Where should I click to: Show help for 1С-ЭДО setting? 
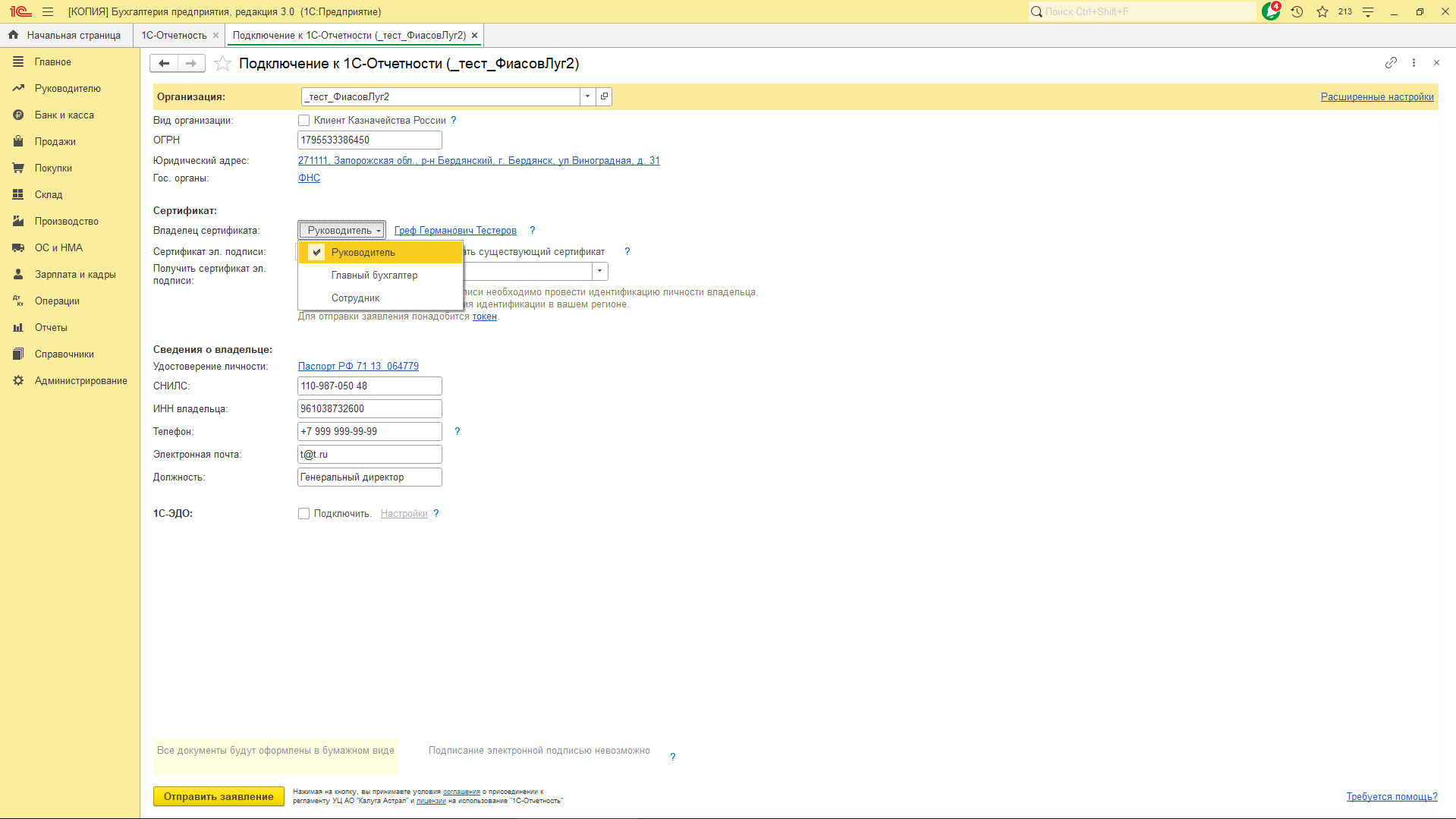[436, 514]
